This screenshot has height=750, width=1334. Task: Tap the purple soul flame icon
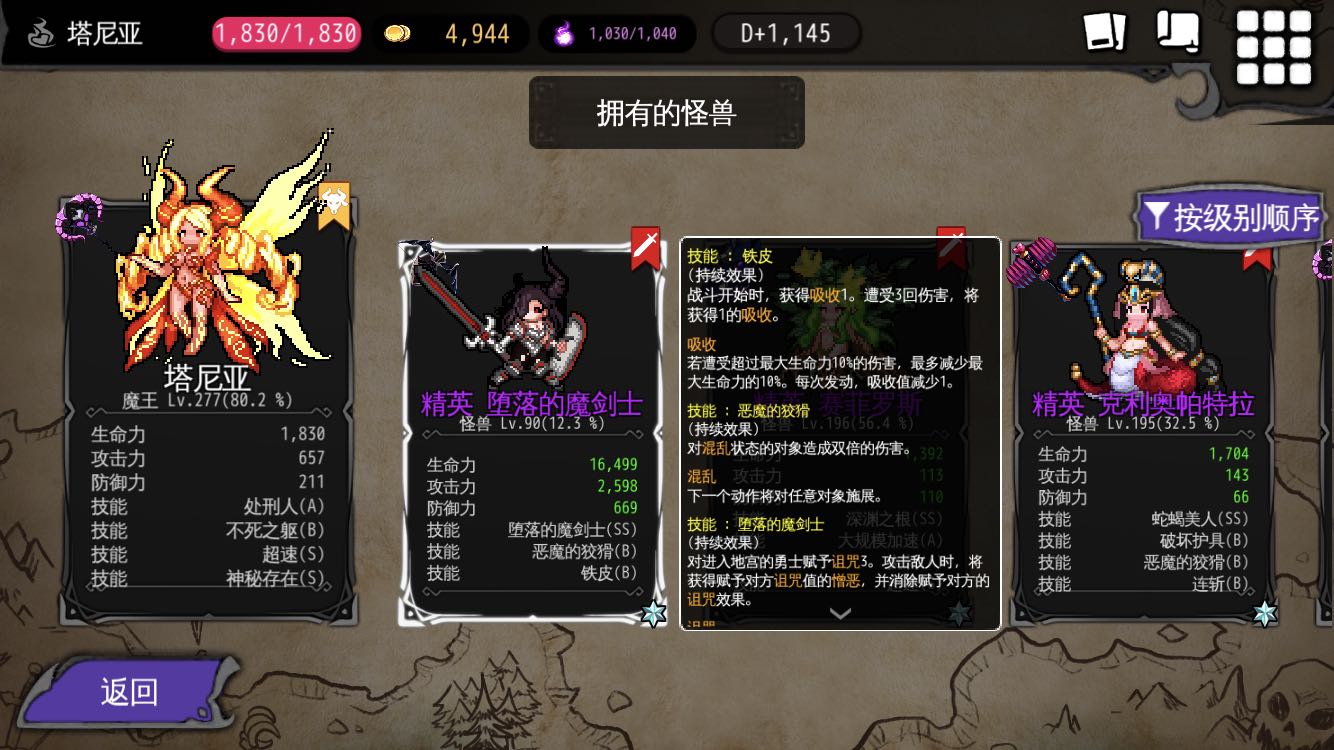pyautogui.click(x=563, y=34)
